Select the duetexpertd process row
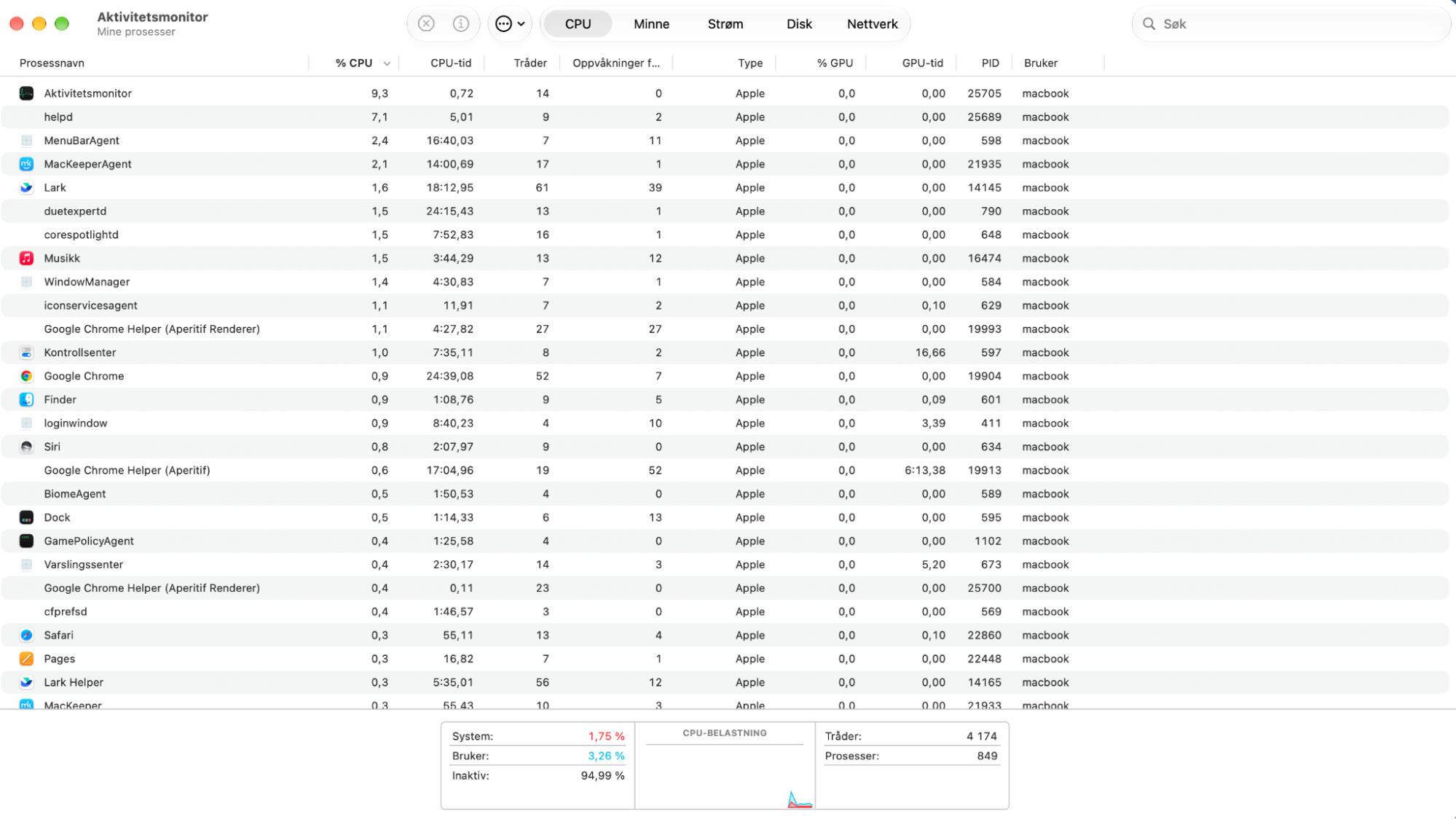1456x819 pixels. click(725, 211)
